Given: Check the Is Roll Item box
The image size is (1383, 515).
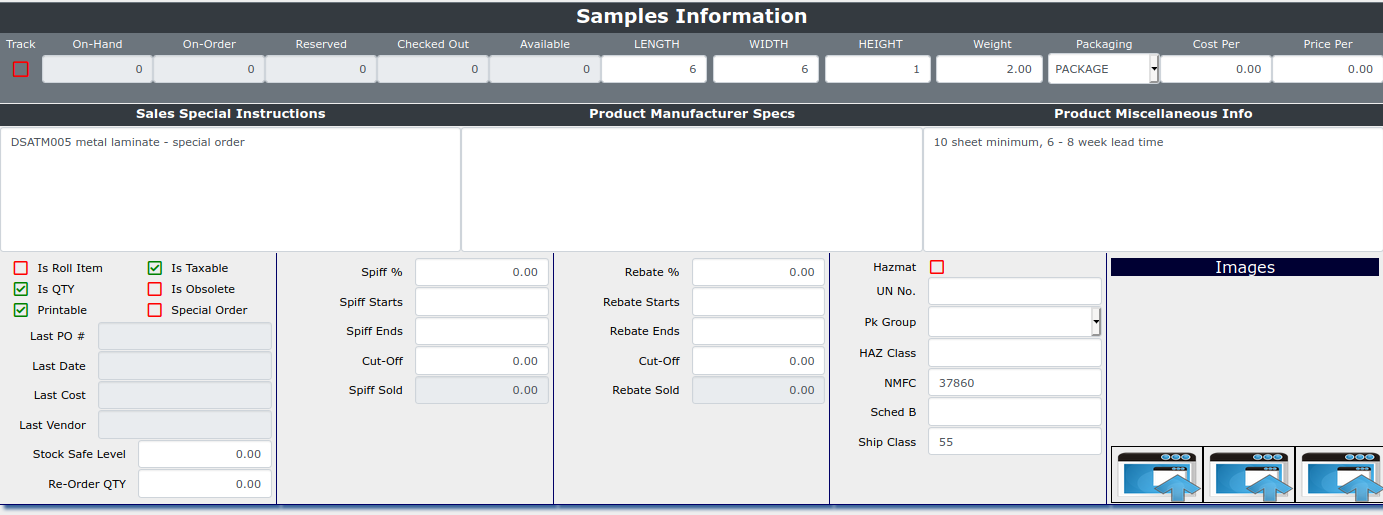Looking at the screenshot, I should pyautogui.click(x=21, y=268).
